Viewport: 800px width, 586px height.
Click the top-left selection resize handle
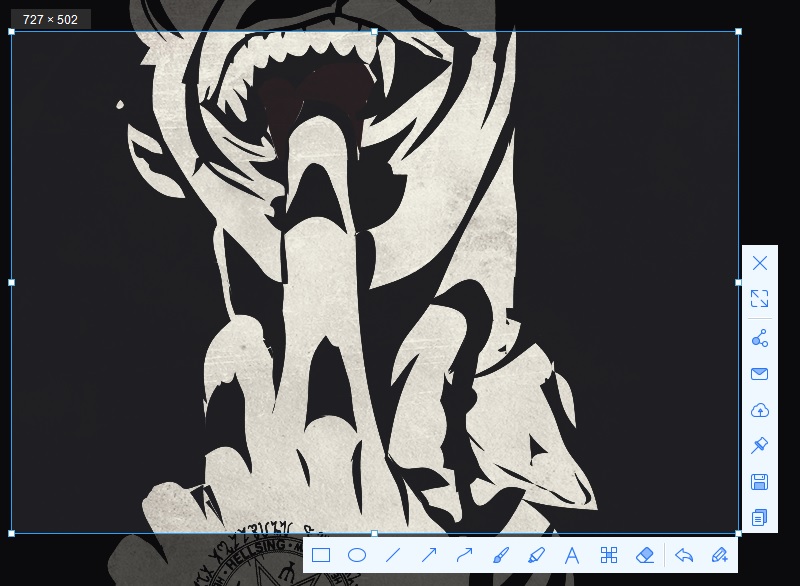(12, 32)
